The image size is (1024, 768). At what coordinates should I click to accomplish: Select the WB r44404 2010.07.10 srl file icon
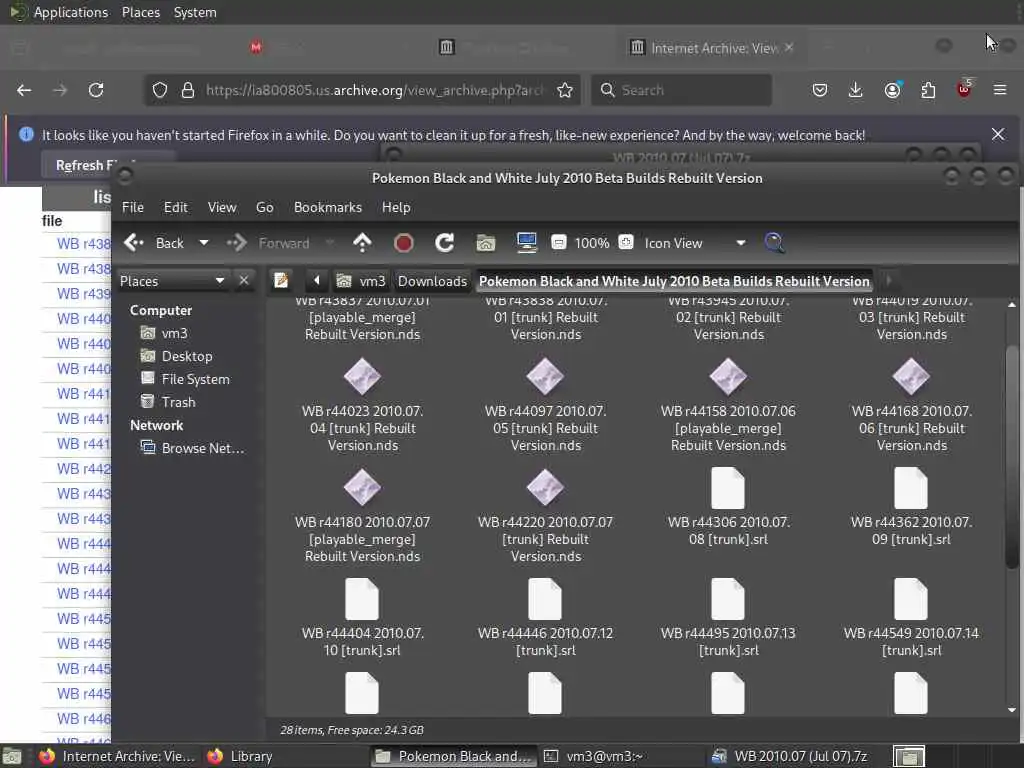(x=362, y=599)
